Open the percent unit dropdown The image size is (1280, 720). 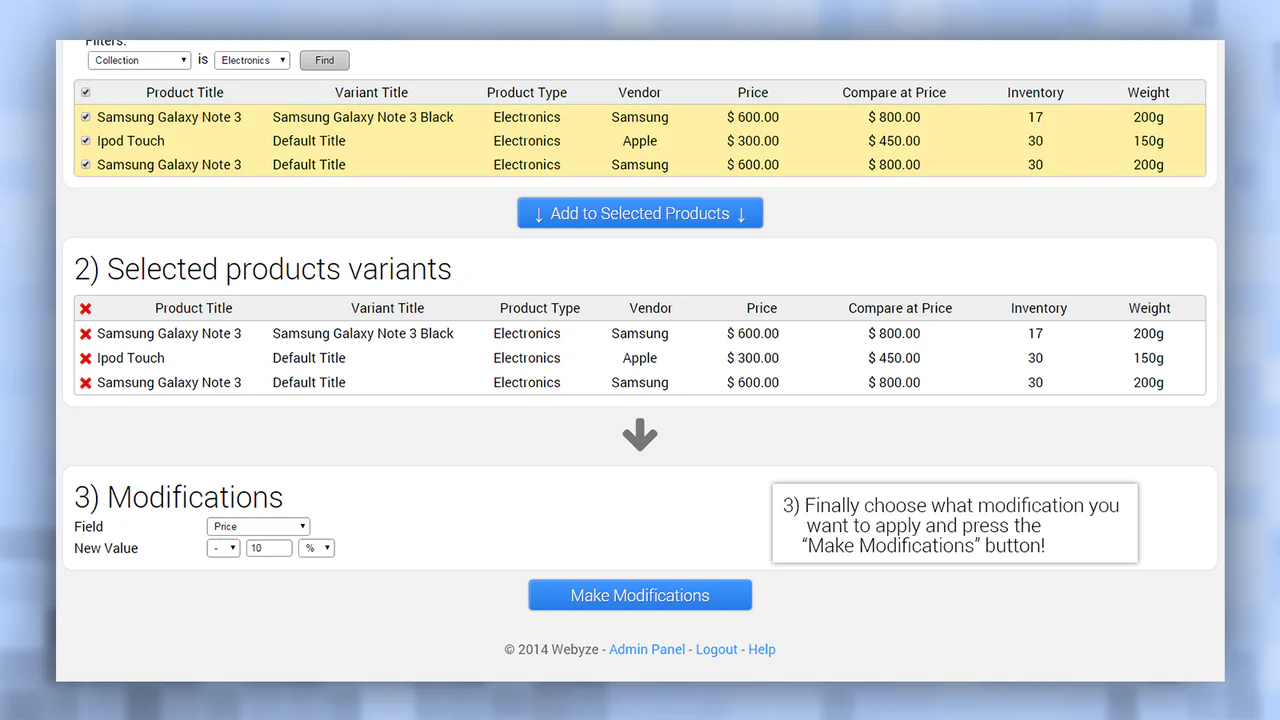click(316, 548)
